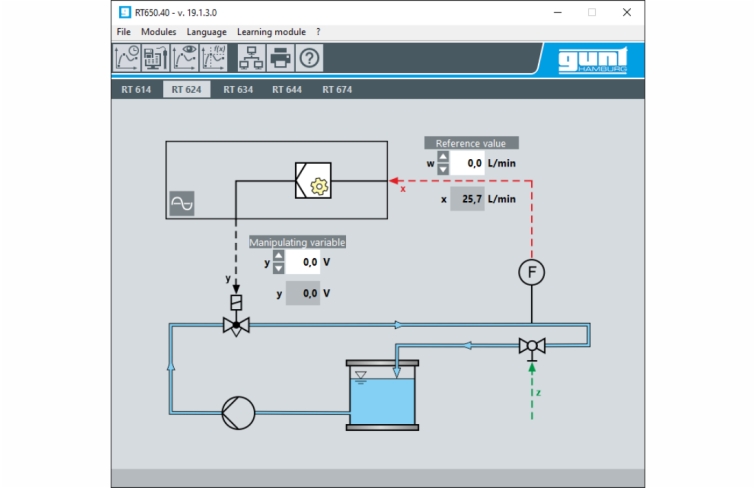
Task: Click the sine wave signal generator icon
Action: (182, 204)
